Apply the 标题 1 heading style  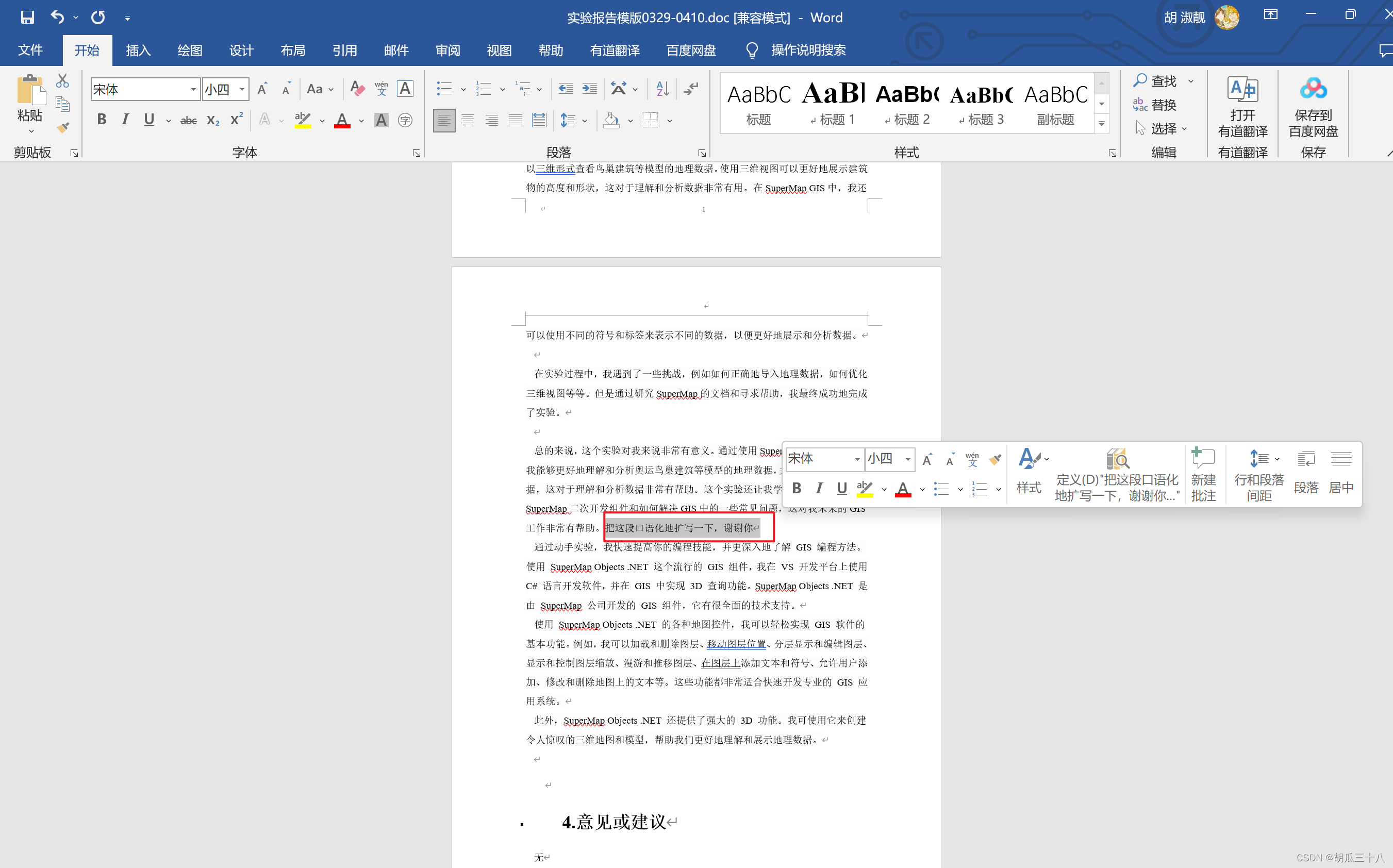pos(833,103)
